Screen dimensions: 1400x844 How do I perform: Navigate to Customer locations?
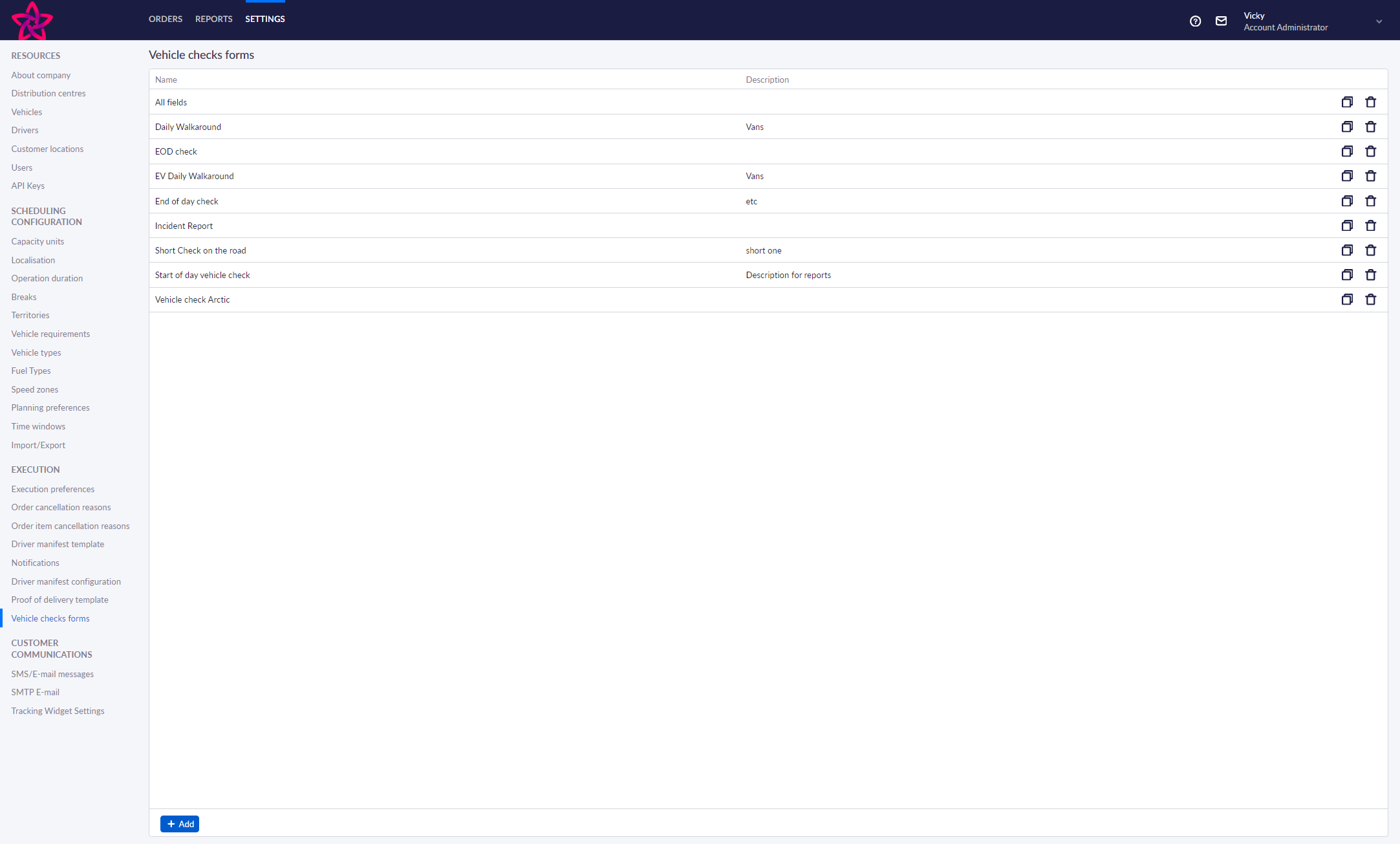[47, 149]
